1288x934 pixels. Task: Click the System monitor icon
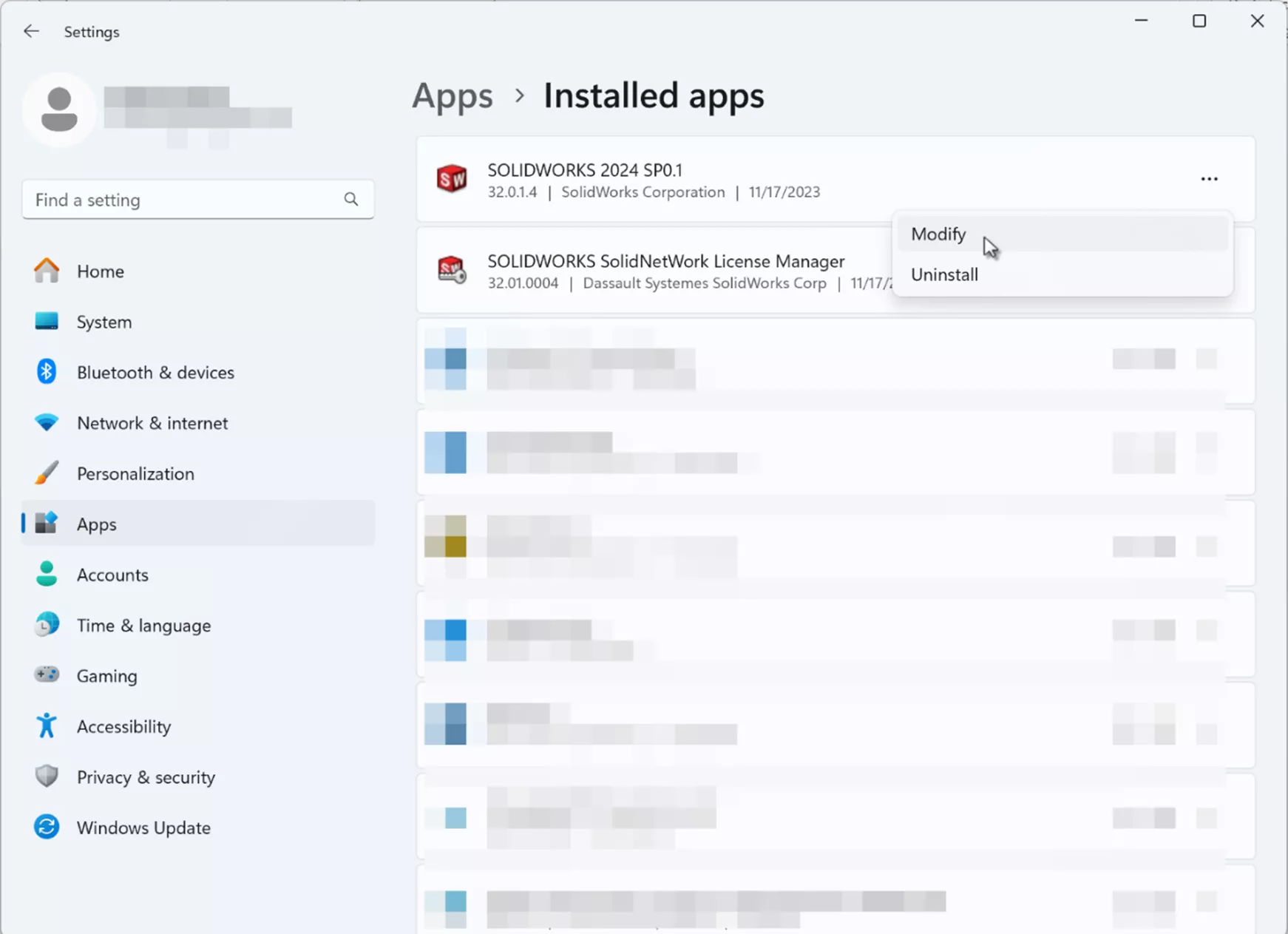(47, 321)
